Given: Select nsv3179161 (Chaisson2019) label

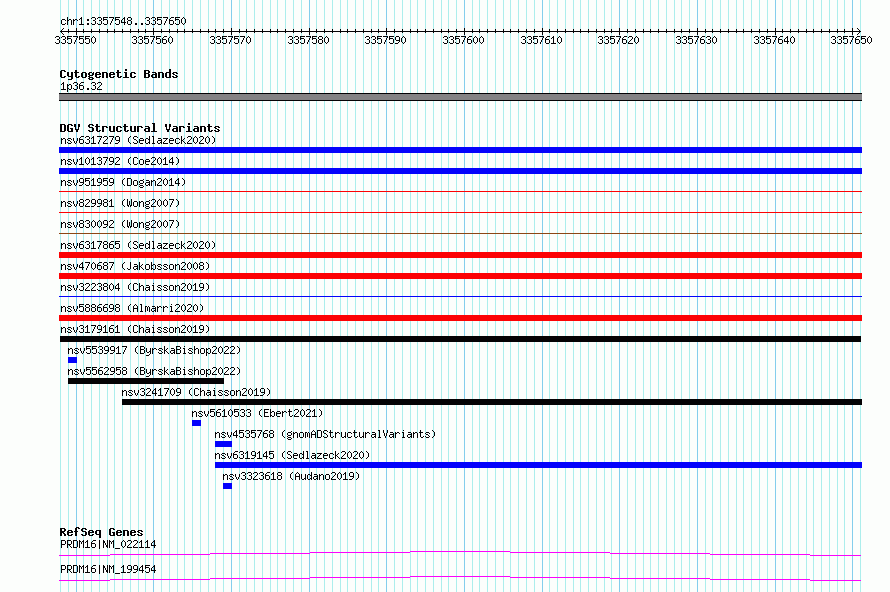Looking at the screenshot, I should tap(135, 329).
